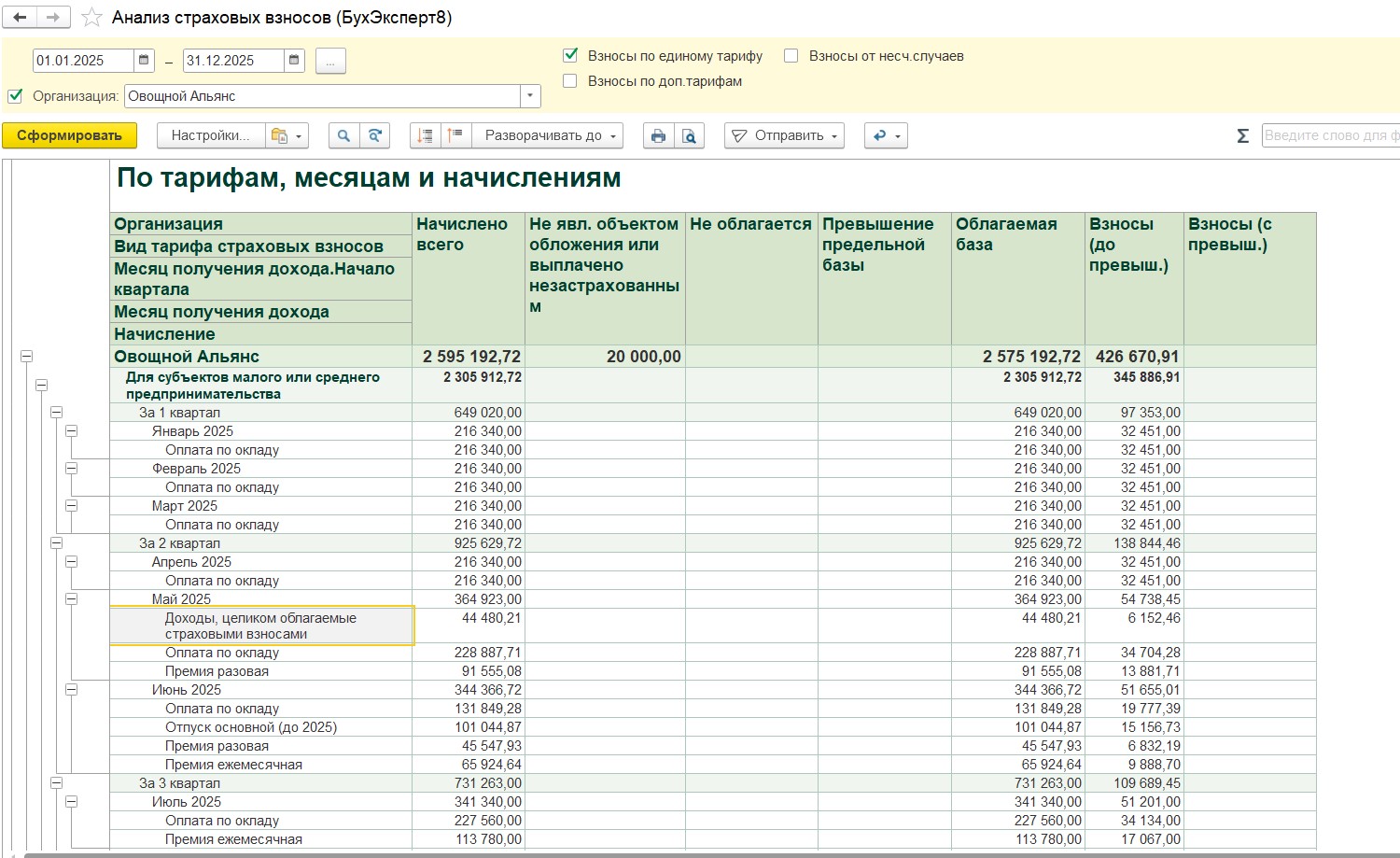Open 'Разворачивать до' dropdown

coord(550,135)
